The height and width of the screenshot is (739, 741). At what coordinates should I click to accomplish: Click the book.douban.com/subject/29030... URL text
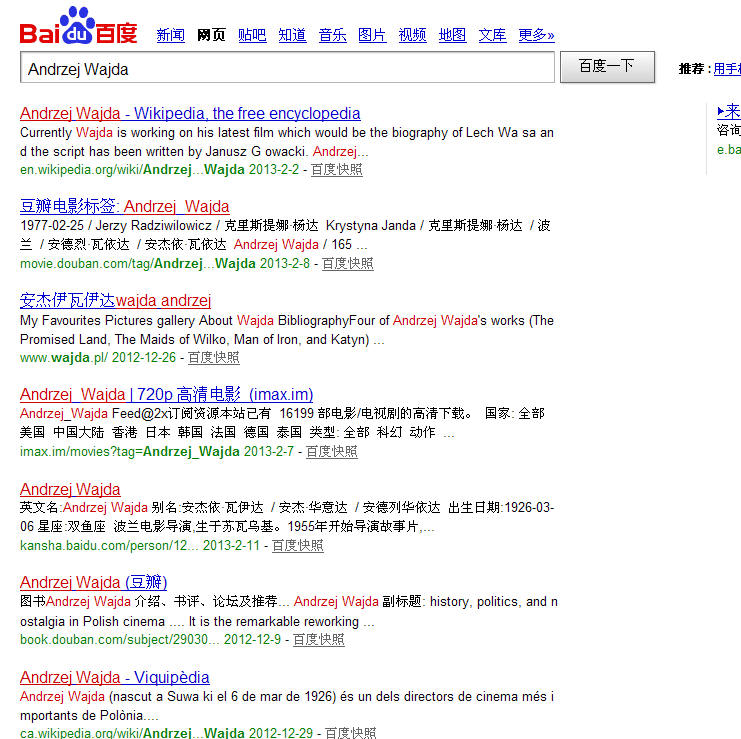coord(120,640)
